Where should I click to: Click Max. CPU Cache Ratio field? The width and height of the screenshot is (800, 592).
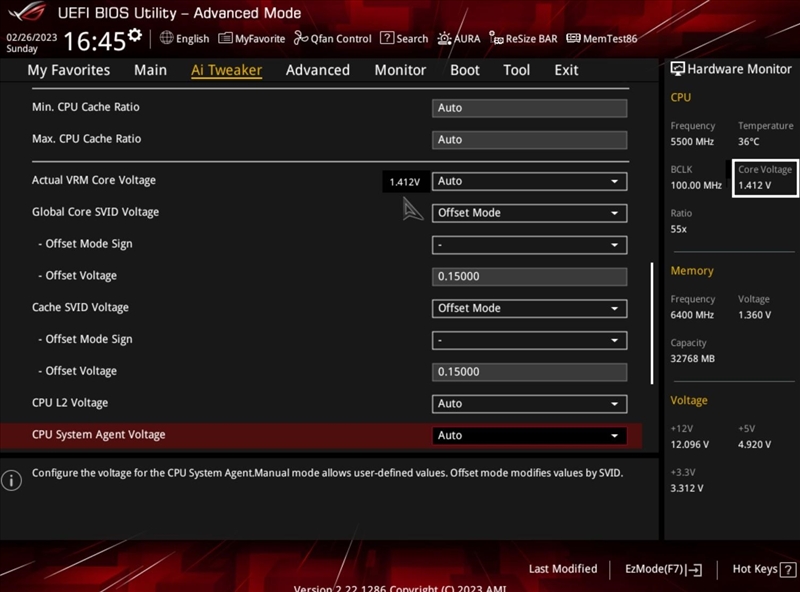[x=530, y=140]
